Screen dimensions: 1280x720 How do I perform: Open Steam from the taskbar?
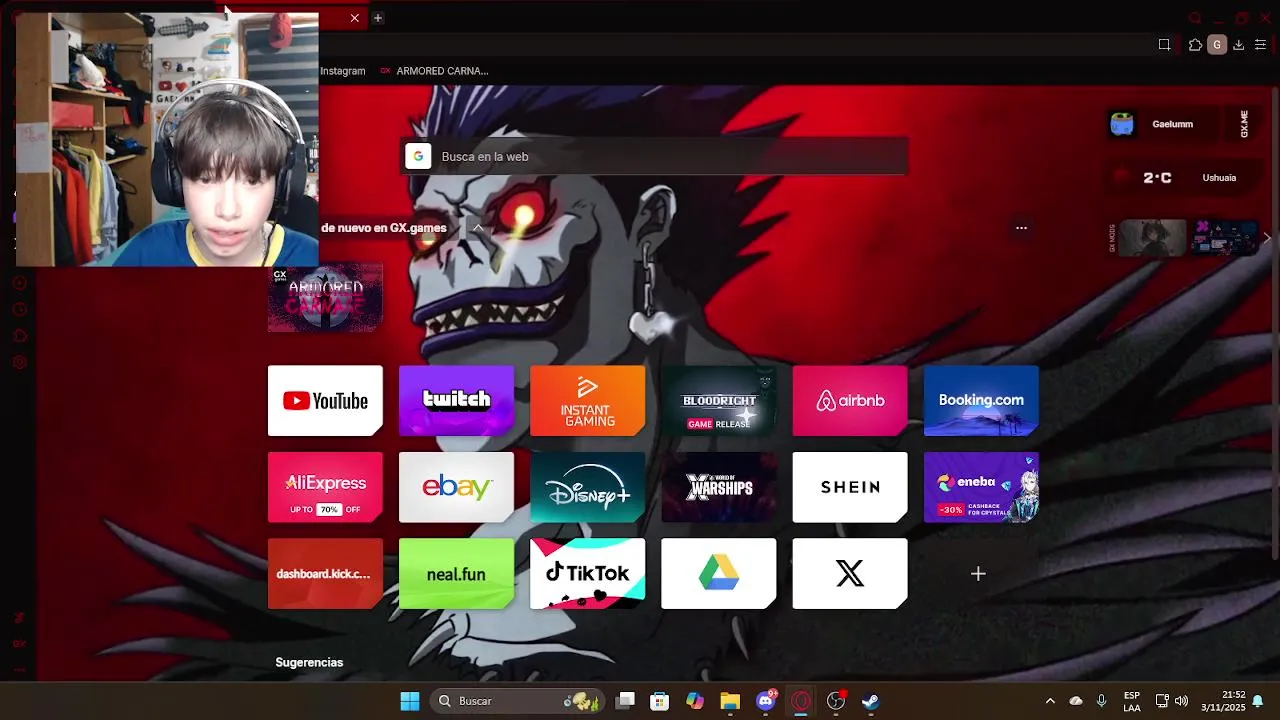(x=871, y=701)
